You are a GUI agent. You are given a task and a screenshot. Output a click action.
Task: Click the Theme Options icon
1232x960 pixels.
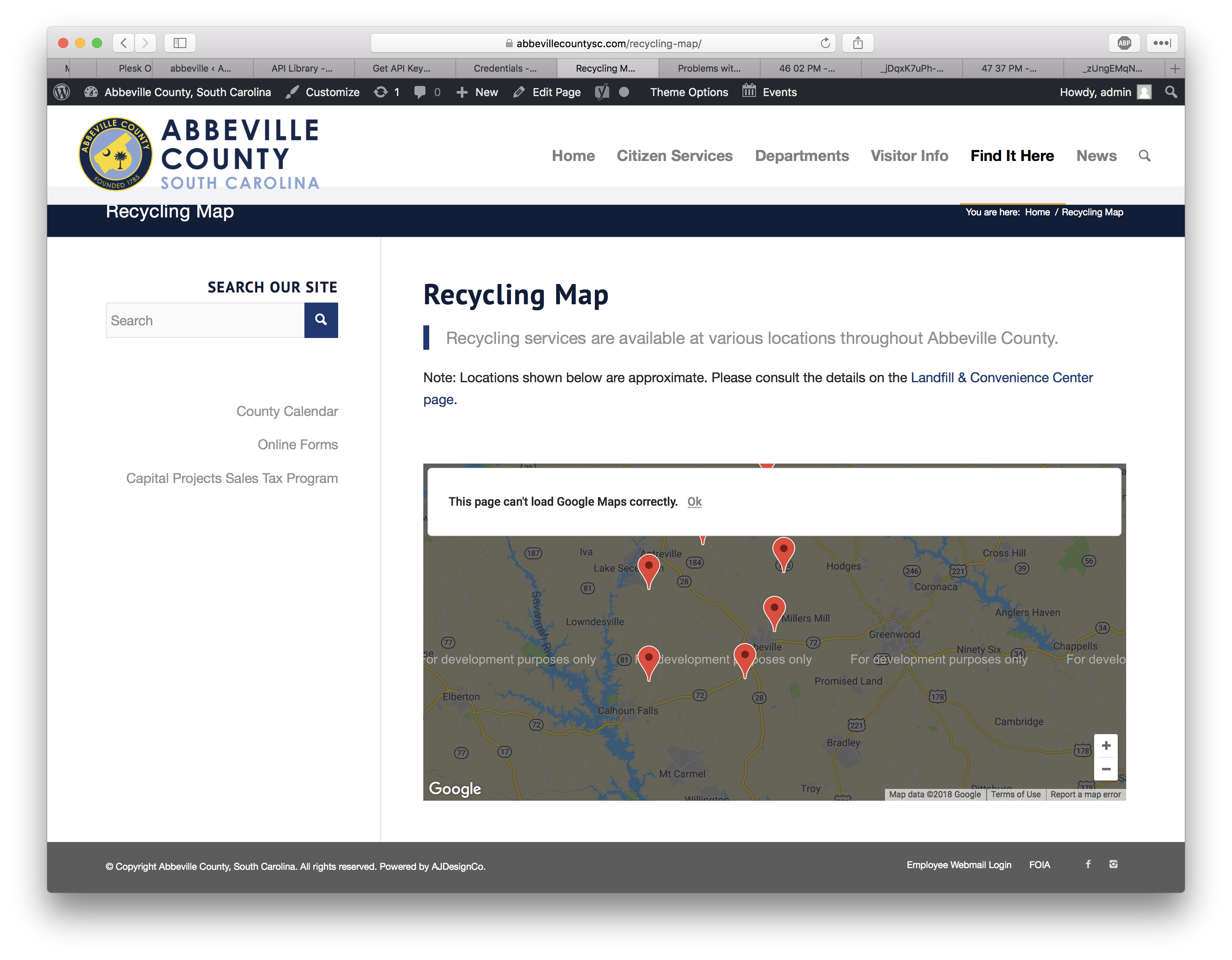(x=689, y=92)
